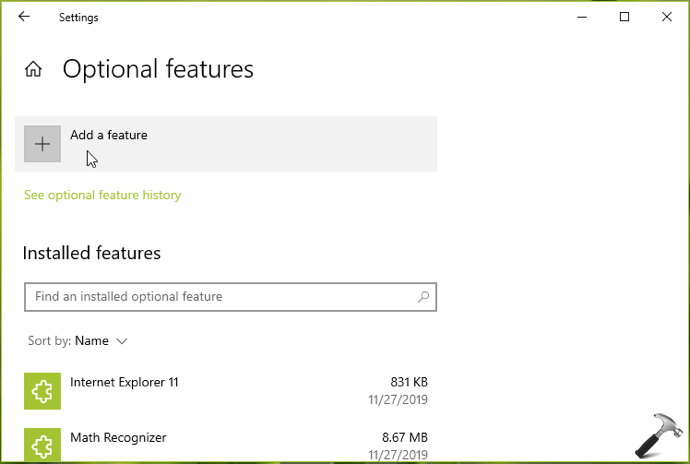Click the Internet Explorer 11 puzzle icon
The width and height of the screenshot is (690, 464).
pos(42,391)
